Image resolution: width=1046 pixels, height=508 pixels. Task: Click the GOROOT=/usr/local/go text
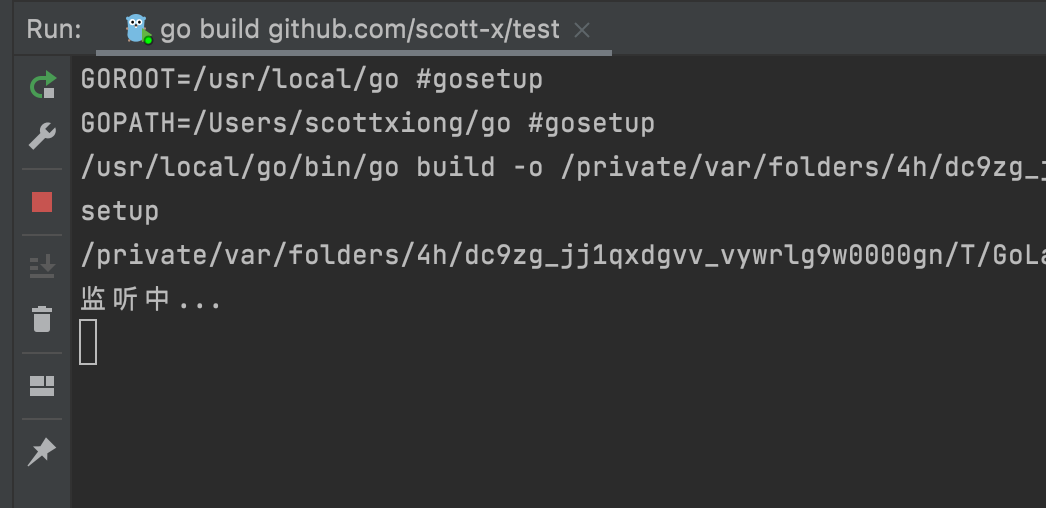(240, 79)
